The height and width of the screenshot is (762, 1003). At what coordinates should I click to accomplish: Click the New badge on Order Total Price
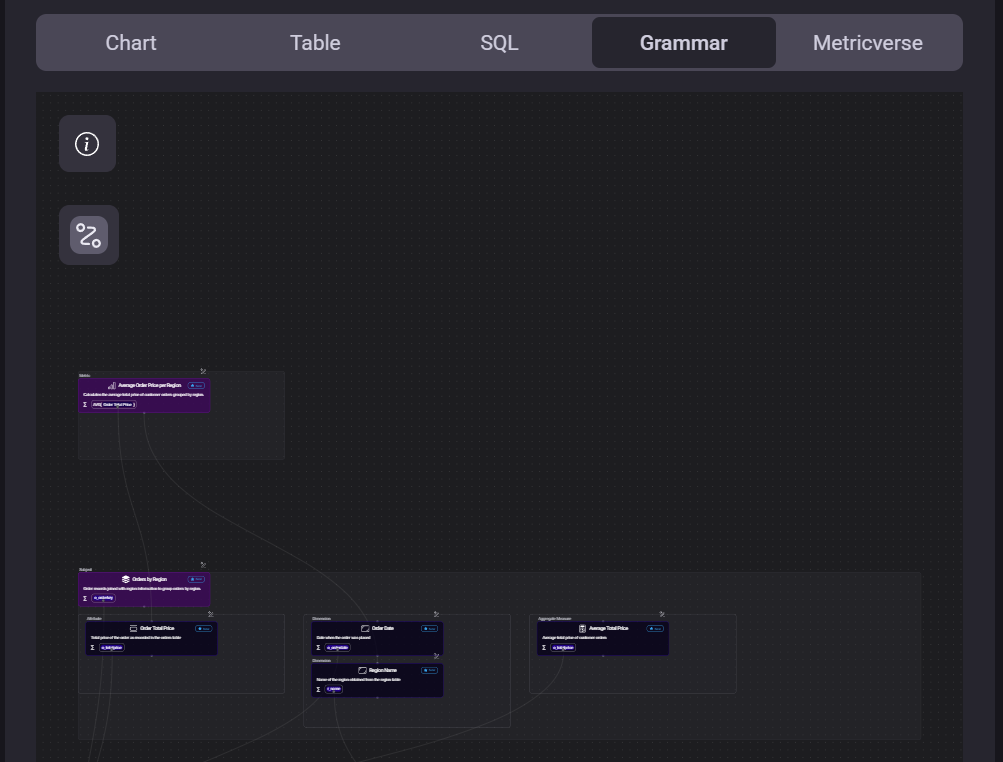click(204, 629)
